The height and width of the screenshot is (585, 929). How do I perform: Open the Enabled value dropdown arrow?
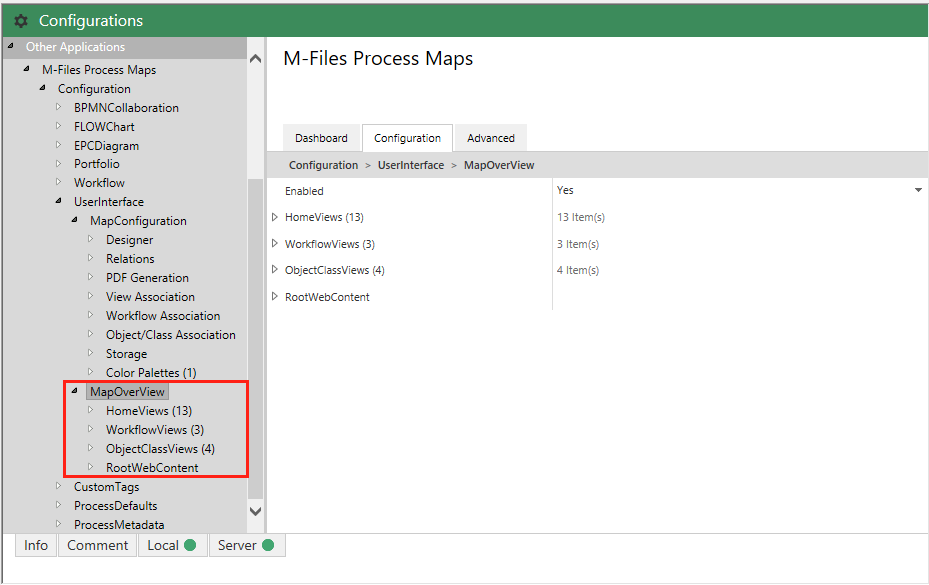click(918, 190)
